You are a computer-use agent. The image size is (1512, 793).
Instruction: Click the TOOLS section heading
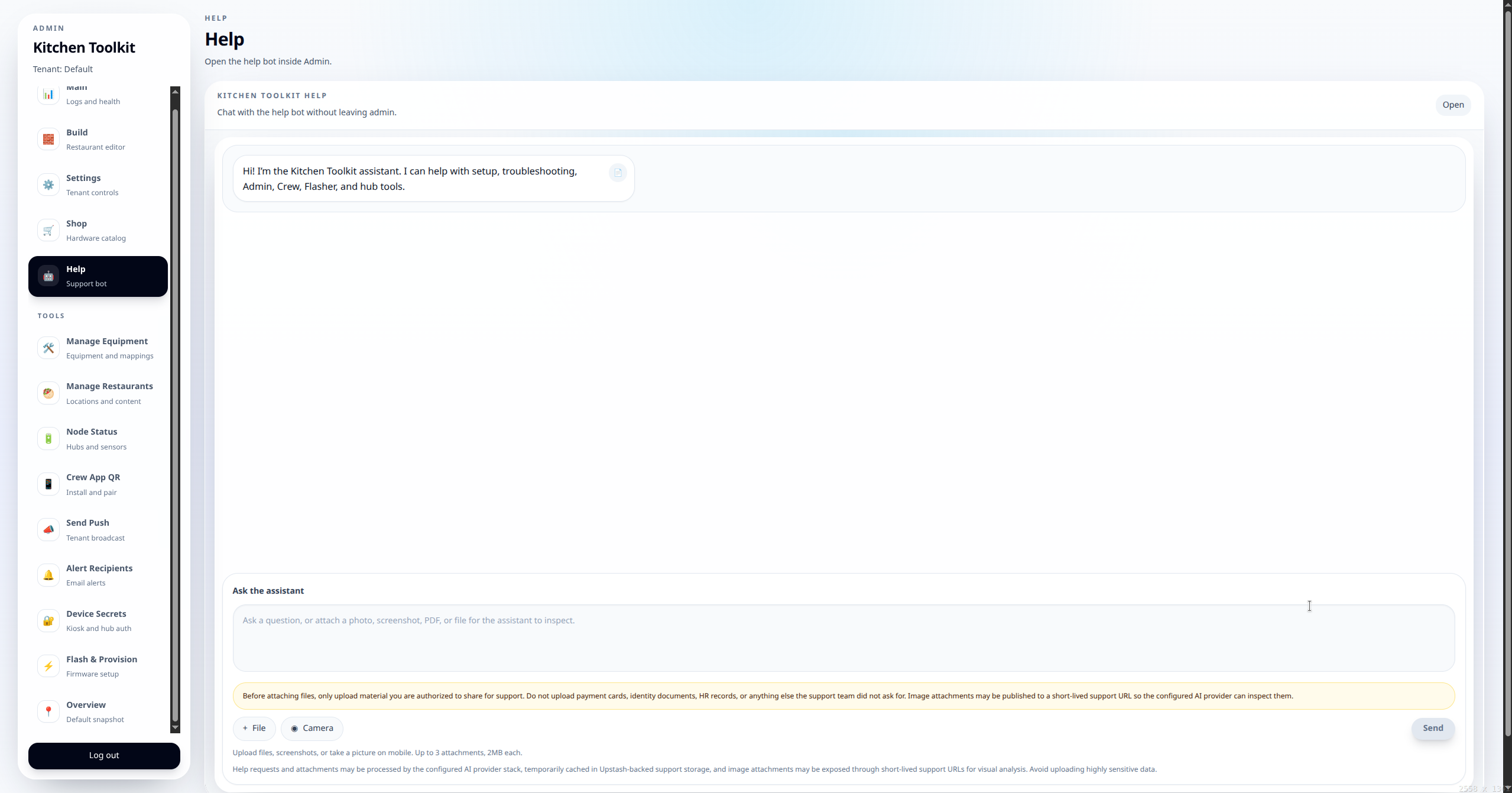pyautogui.click(x=51, y=316)
